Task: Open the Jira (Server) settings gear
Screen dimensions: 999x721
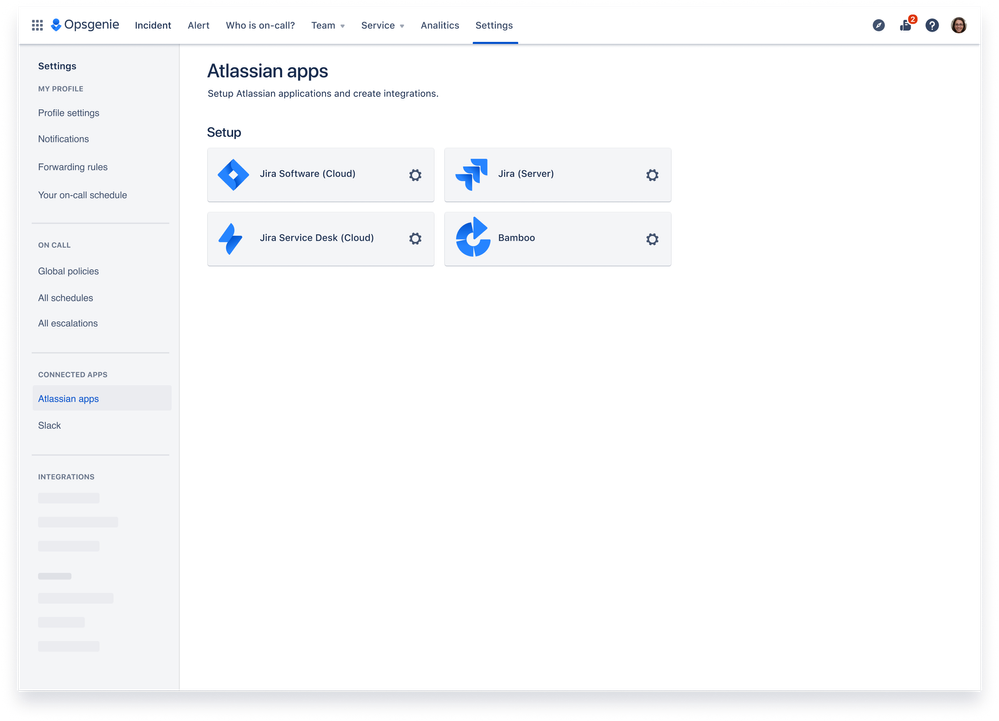Action: 652,175
